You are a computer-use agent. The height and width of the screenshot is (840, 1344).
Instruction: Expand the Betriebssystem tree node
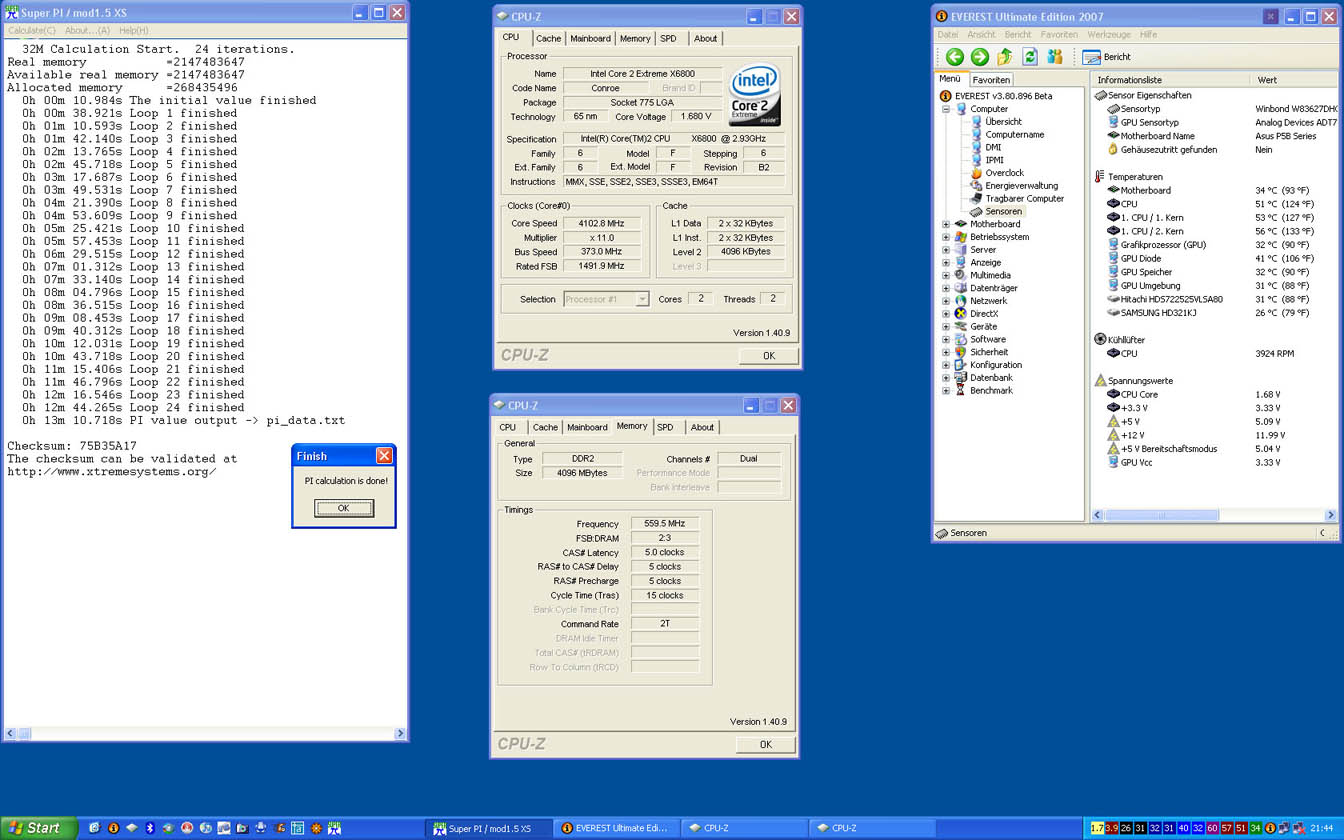(x=945, y=237)
